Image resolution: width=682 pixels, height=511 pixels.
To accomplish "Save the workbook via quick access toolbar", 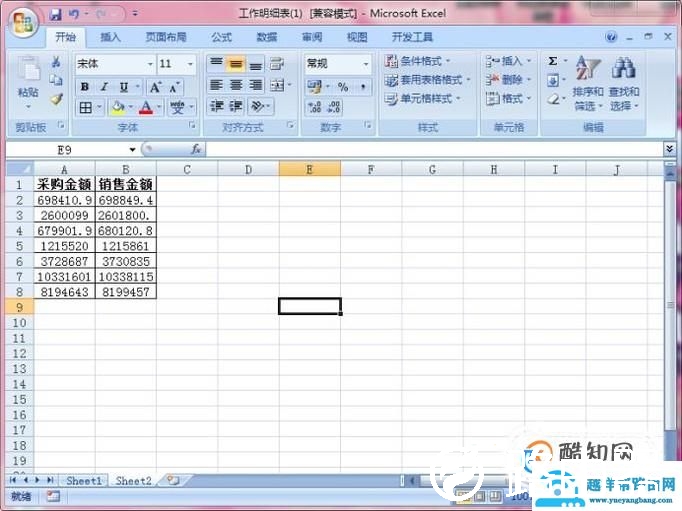I will 56,15.
